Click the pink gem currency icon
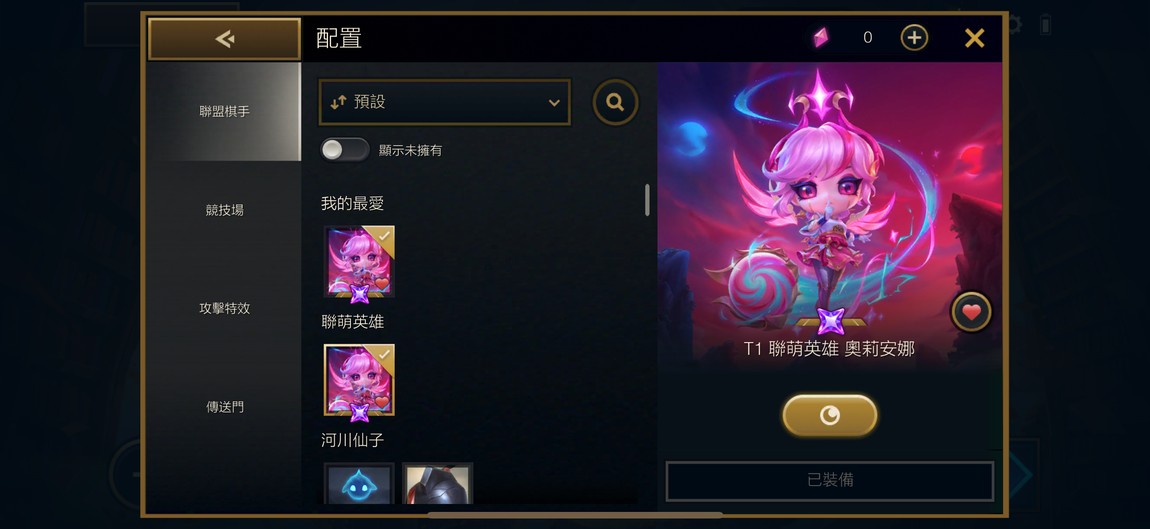This screenshot has width=1150, height=529. point(821,38)
